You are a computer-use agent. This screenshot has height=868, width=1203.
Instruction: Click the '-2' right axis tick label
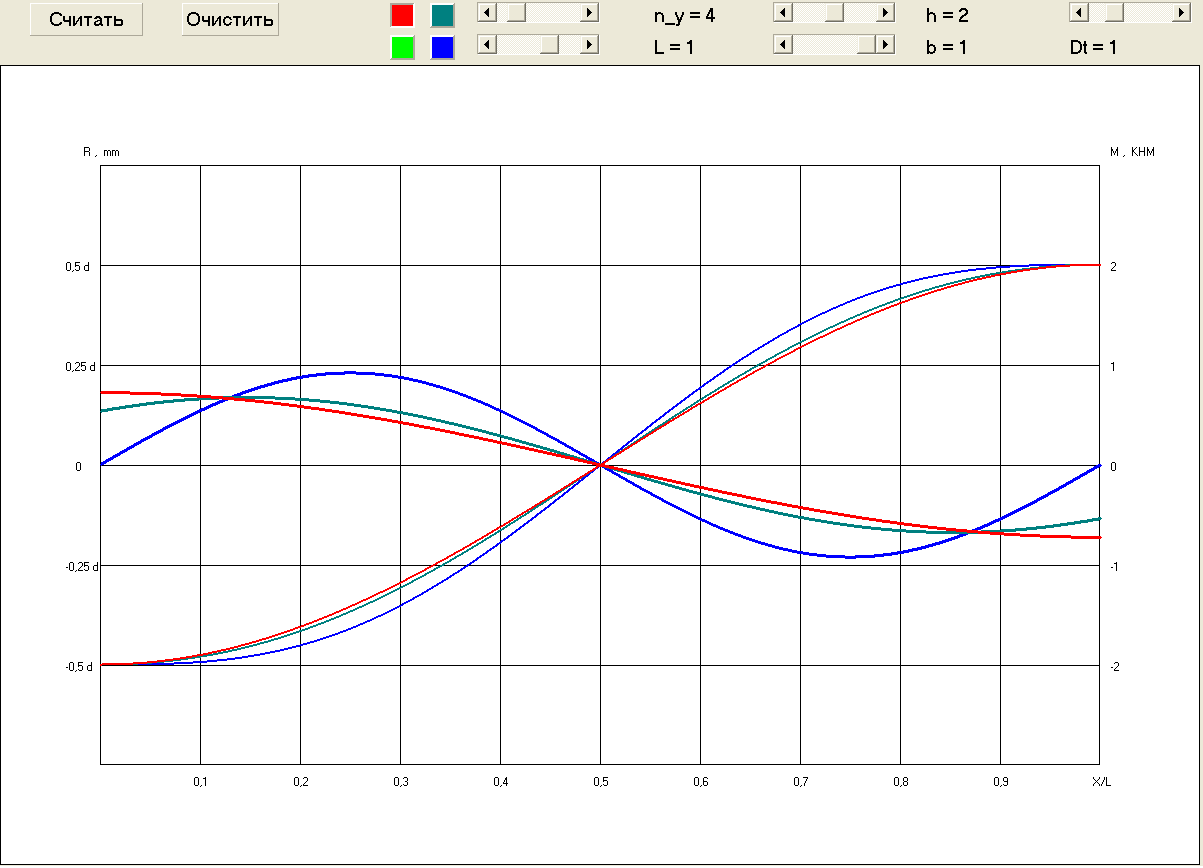1113,666
